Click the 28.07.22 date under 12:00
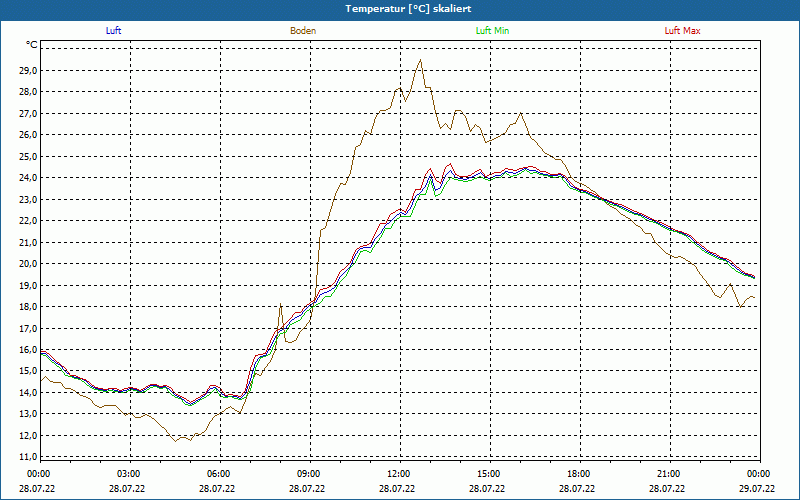 tap(397, 489)
